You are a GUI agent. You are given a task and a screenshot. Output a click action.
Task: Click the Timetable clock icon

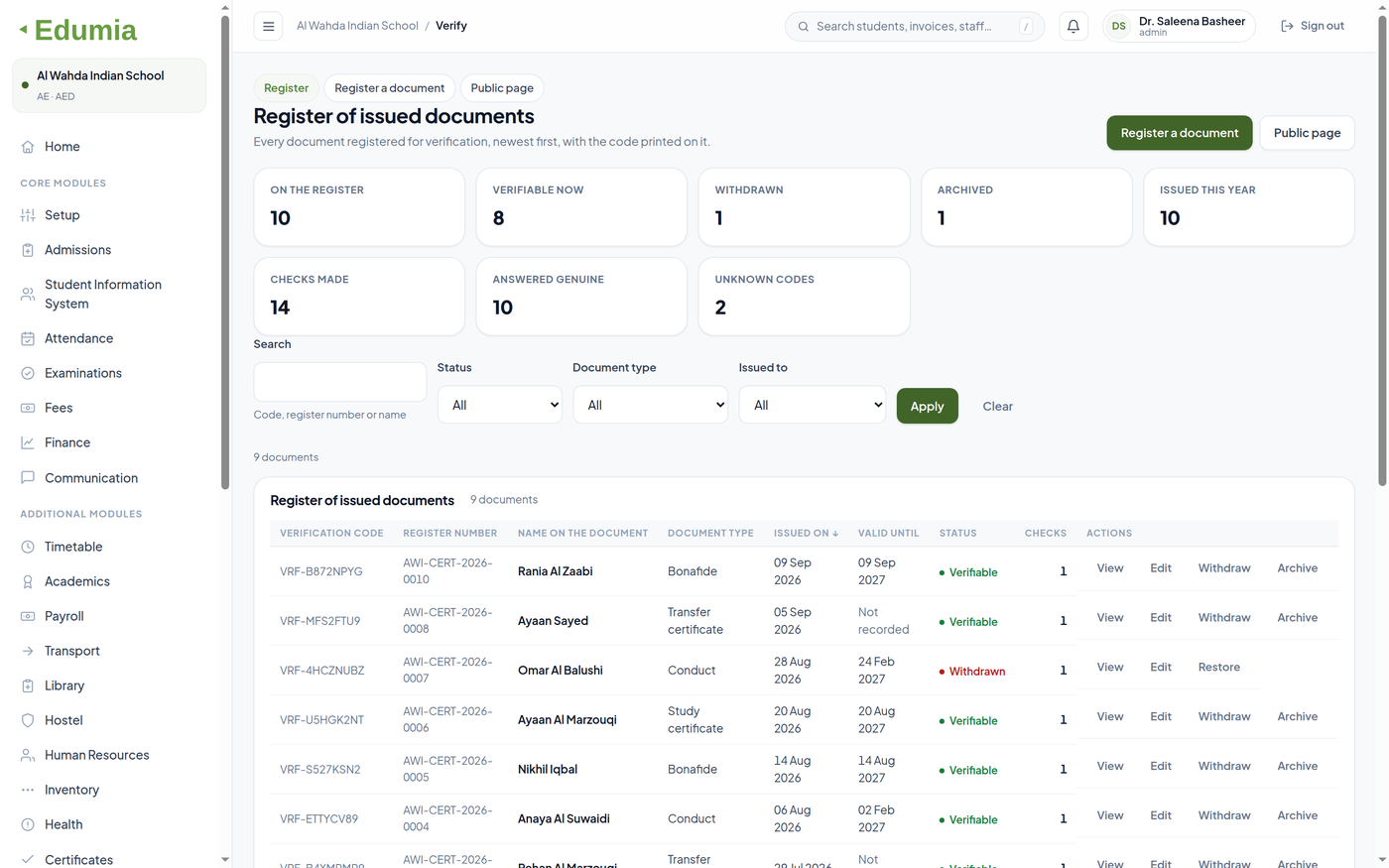pos(28,547)
